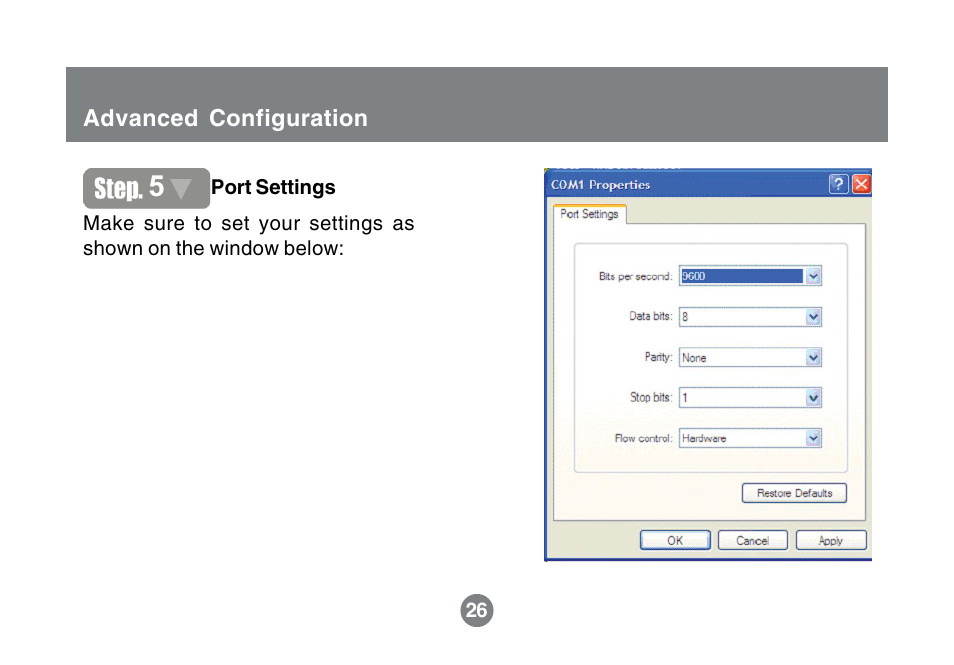Open the Parity dropdown arrow
Screen dimensions: 954x665
tap(813, 358)
